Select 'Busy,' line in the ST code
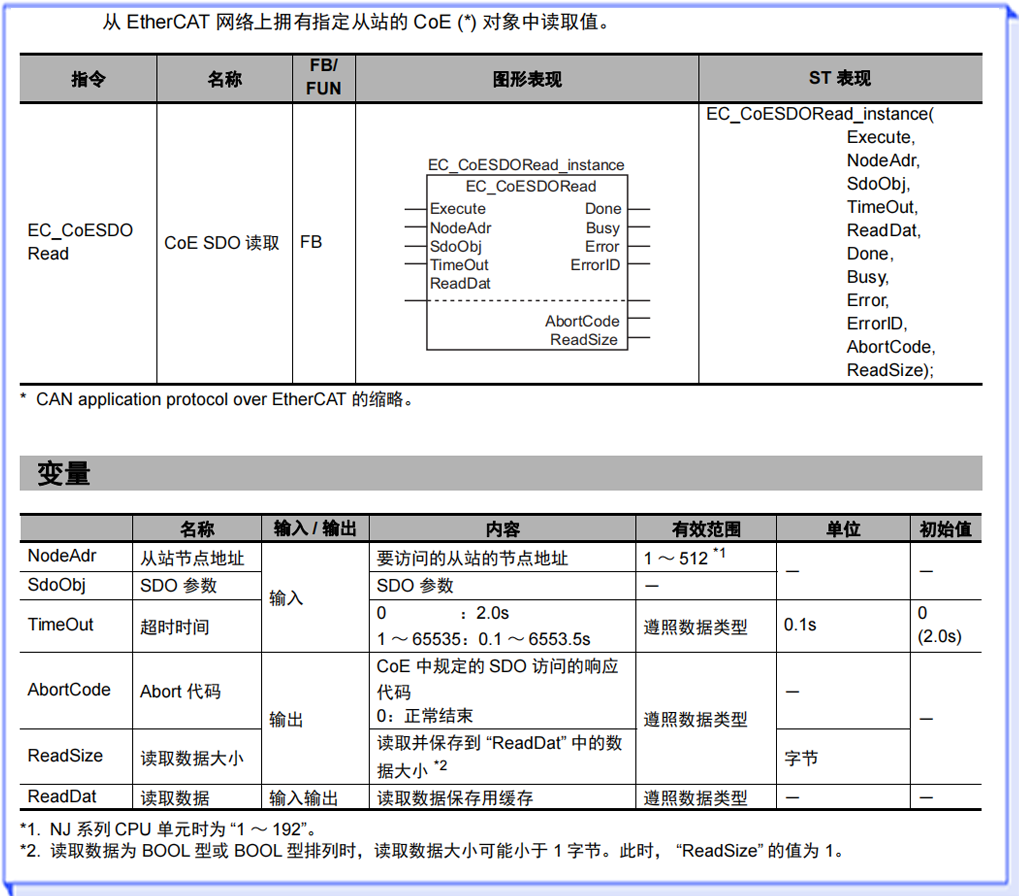Screen dimensions: 1019x896 [868, 277]
